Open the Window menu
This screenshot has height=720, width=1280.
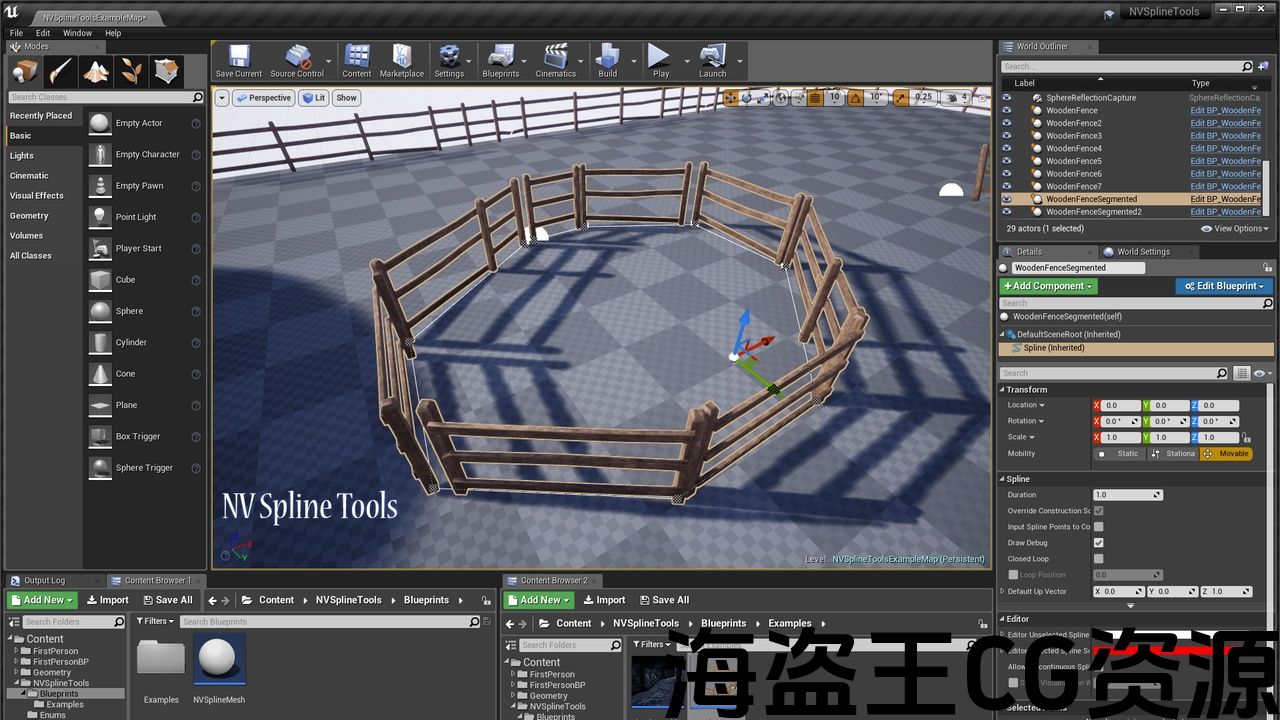77,33
